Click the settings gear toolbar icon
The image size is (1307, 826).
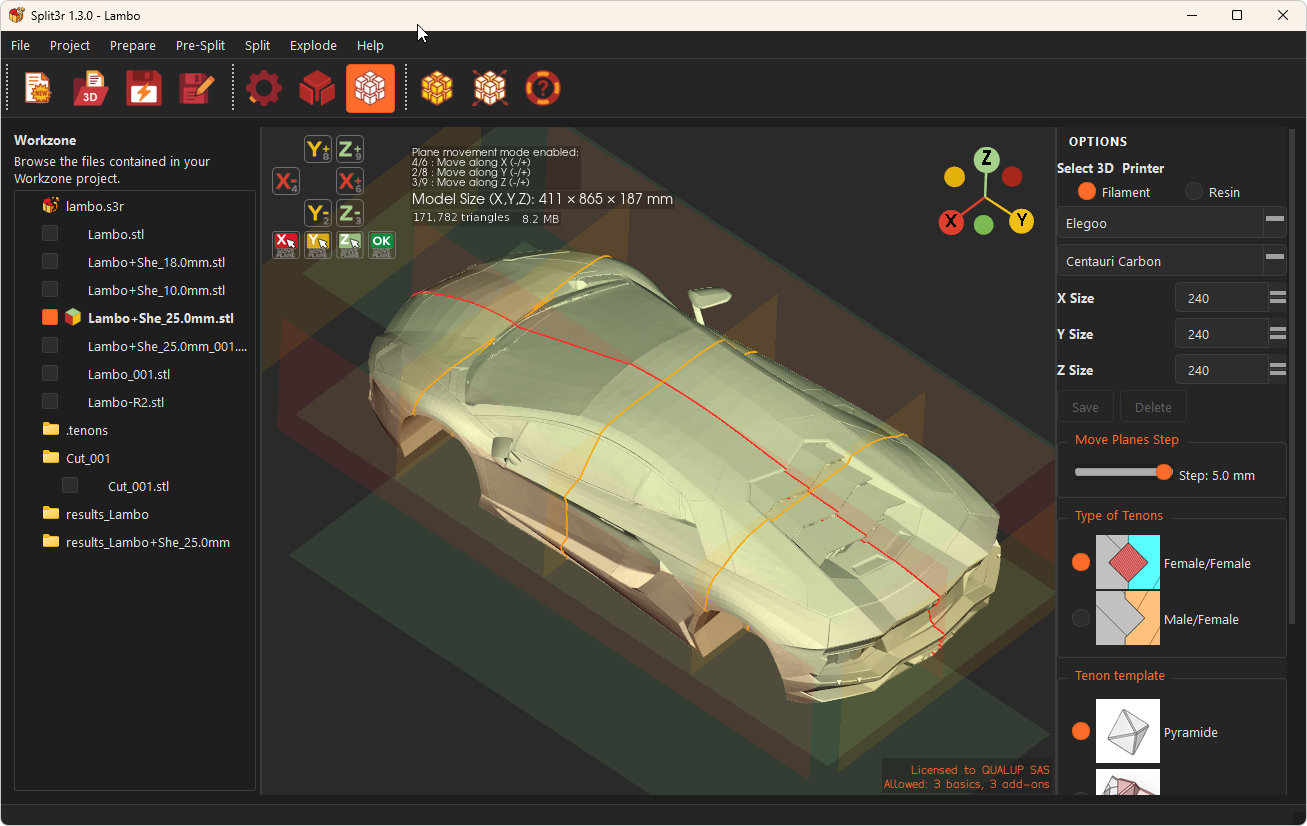coord(264,89)
